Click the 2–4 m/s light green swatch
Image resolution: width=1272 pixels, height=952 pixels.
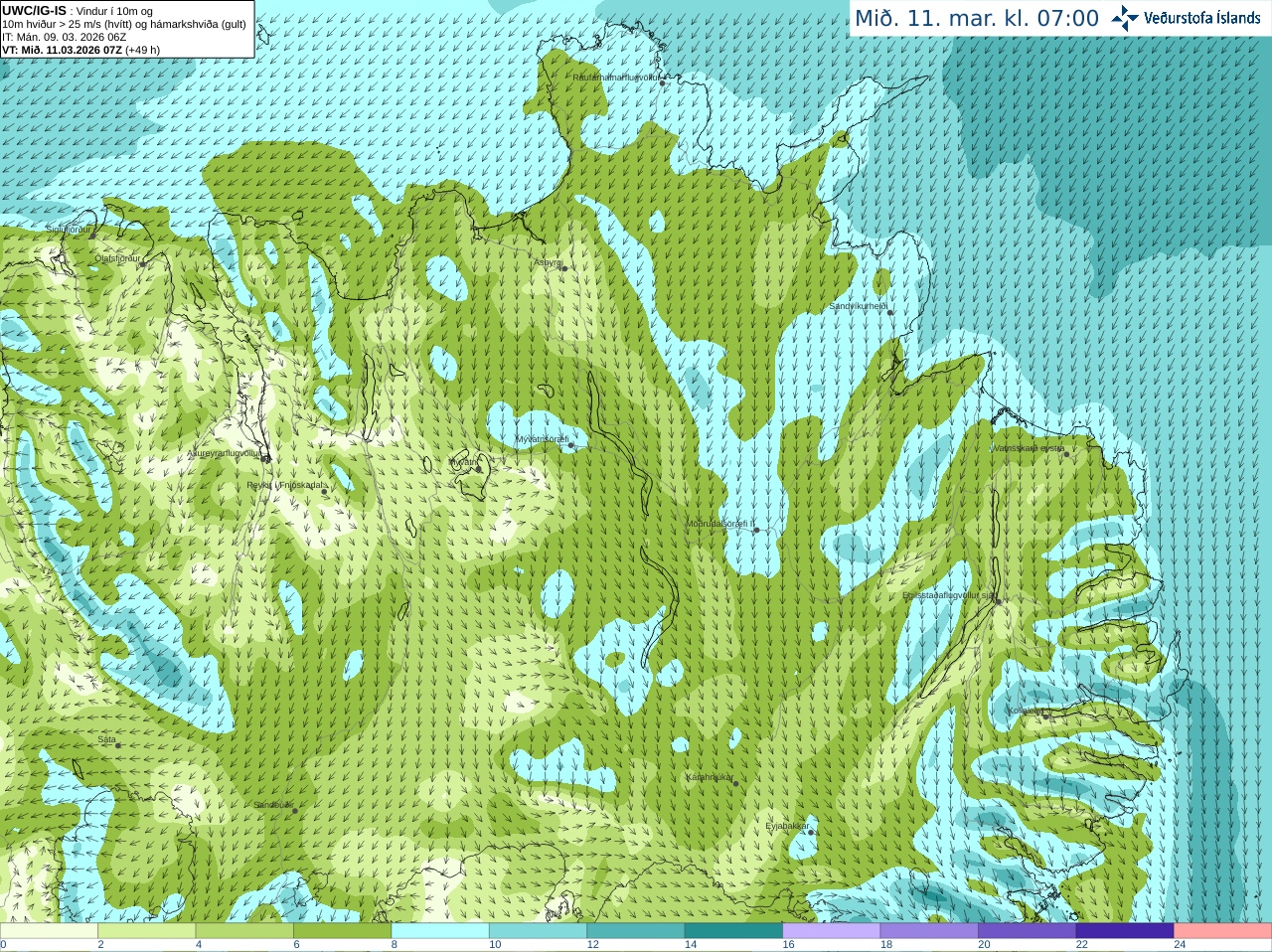point(147,931)
